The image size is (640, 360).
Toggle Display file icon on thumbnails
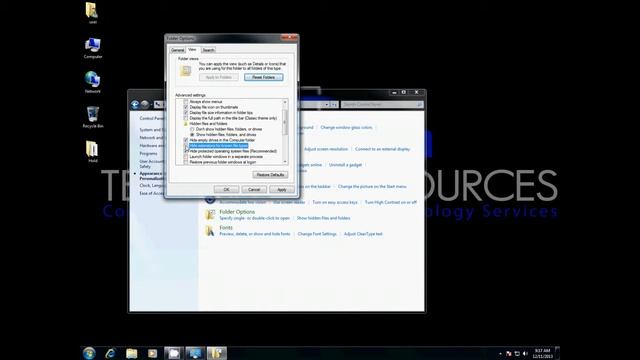click(186, 107)
